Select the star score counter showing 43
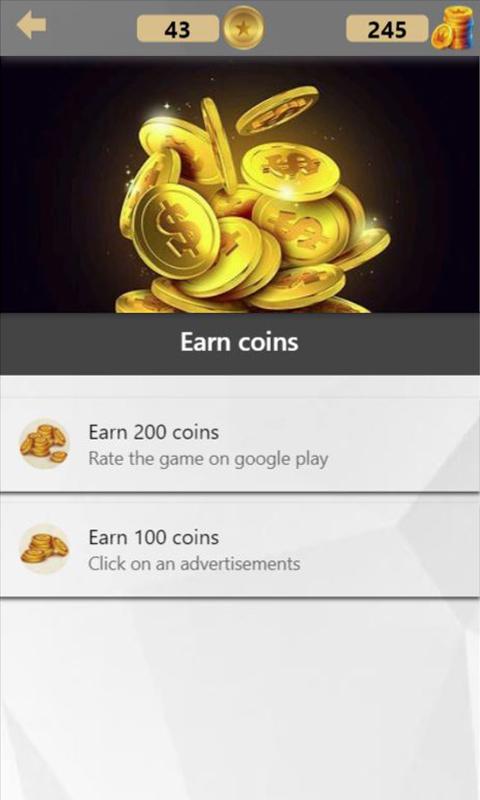 click(x=178, y=29)
